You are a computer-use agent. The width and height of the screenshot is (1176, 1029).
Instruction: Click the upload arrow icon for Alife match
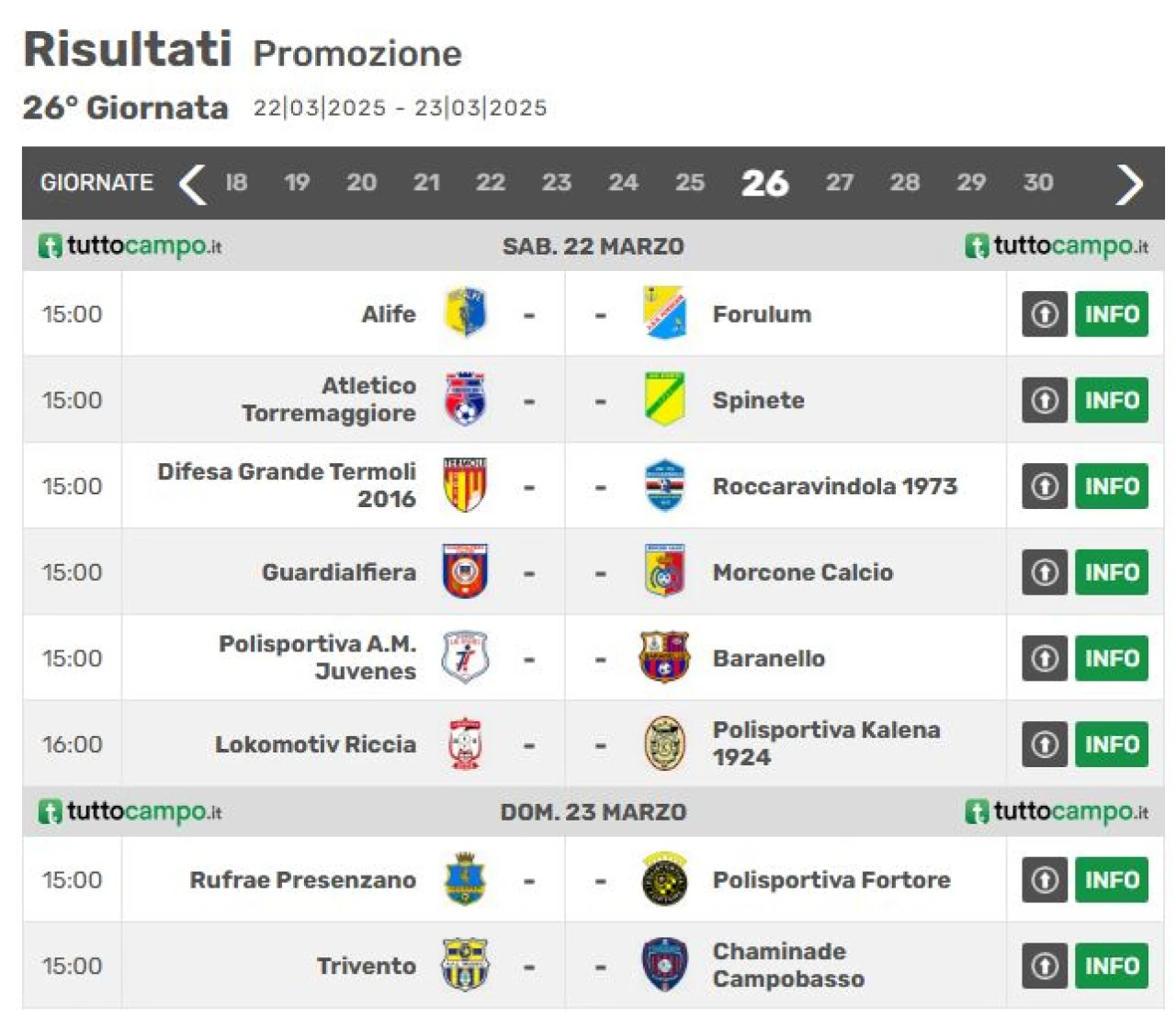1045,314
